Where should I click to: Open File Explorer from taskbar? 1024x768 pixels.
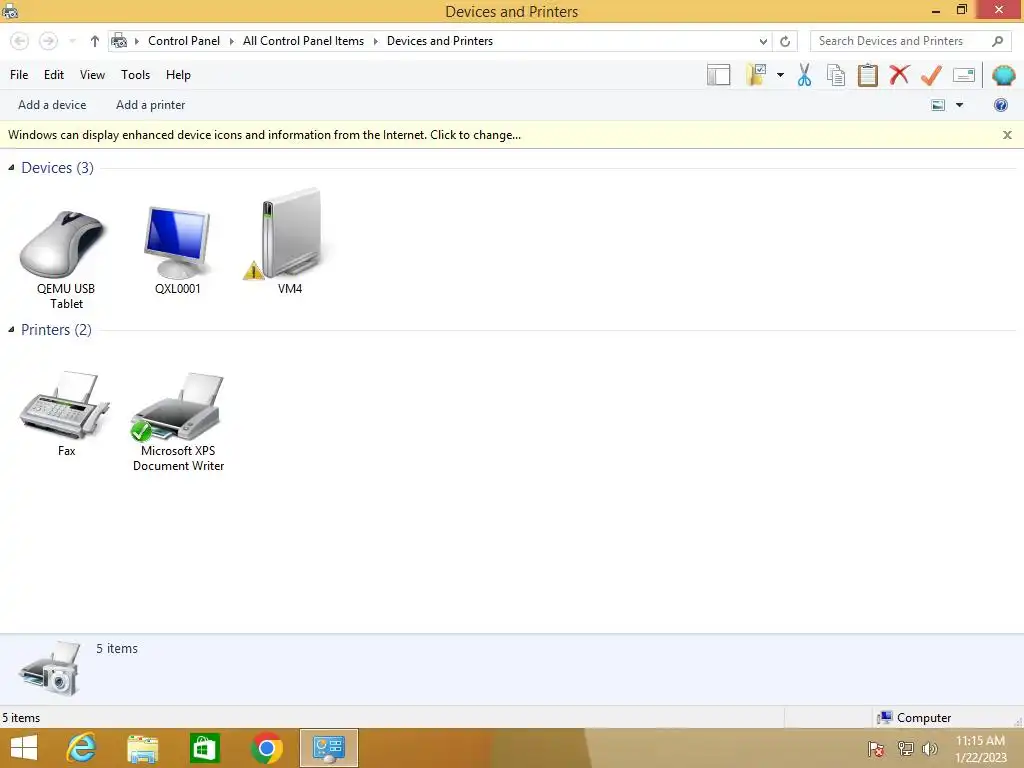tap(142, 748)
